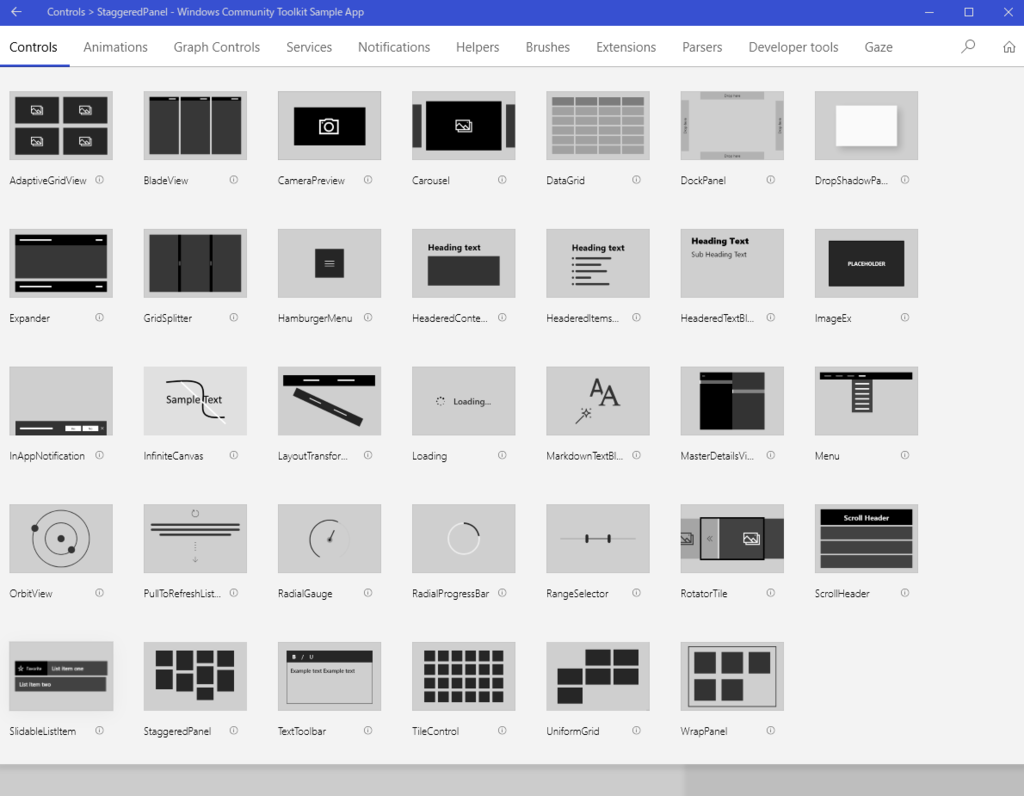Viewport: 1024px width, 796px height.
Task: Show ScrollHeader info icon
Action: pyautogui.click(x=905, y=593)
